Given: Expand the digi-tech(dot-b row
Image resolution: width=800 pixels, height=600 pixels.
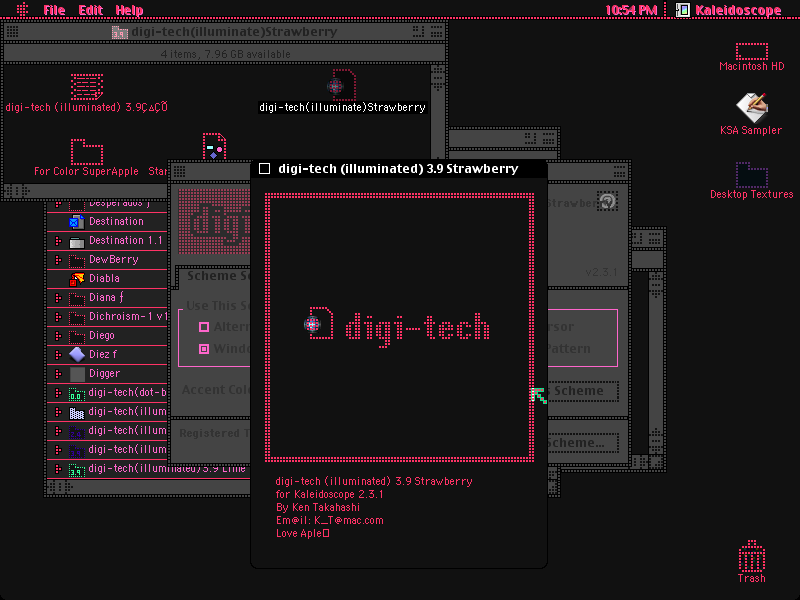Looking at the screenshot, I should pyautogui.click(x=58, y=393).
